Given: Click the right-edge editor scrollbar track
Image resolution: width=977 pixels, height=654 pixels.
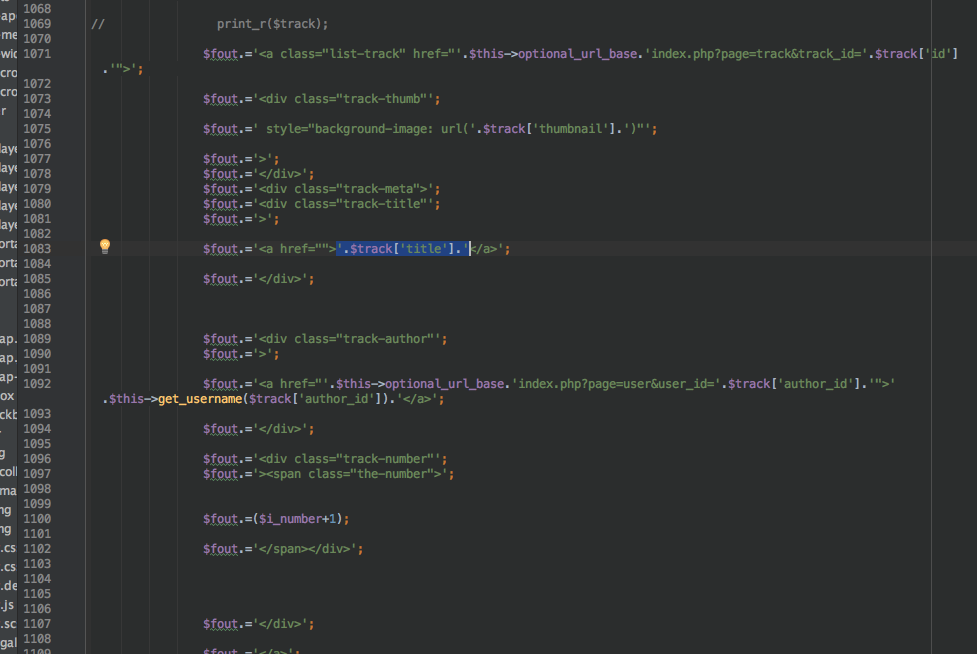Looking at the screenshot, I should pyautogui.click(x=971, y=300).
